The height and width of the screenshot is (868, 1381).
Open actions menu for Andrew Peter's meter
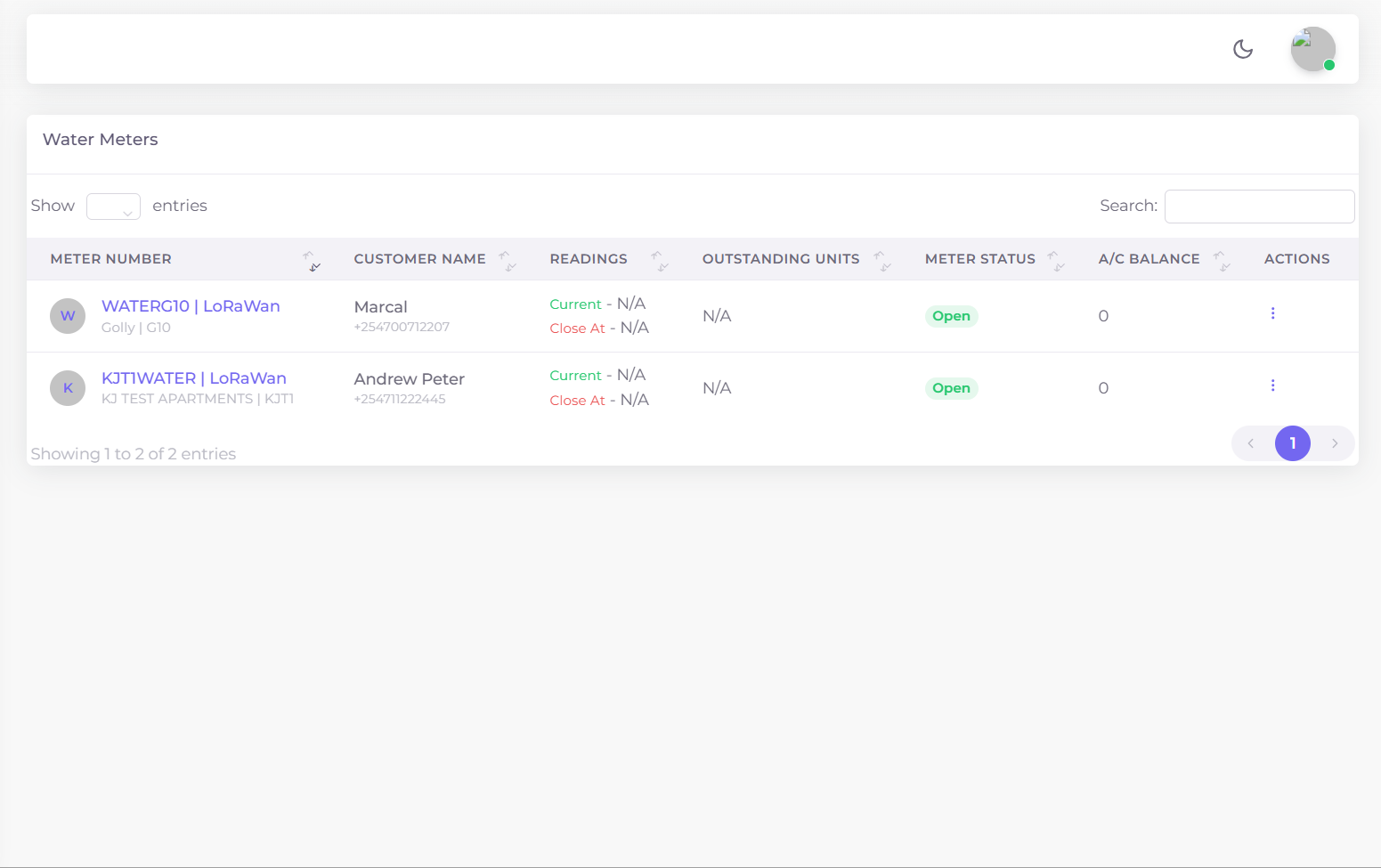click(1272, 385)
